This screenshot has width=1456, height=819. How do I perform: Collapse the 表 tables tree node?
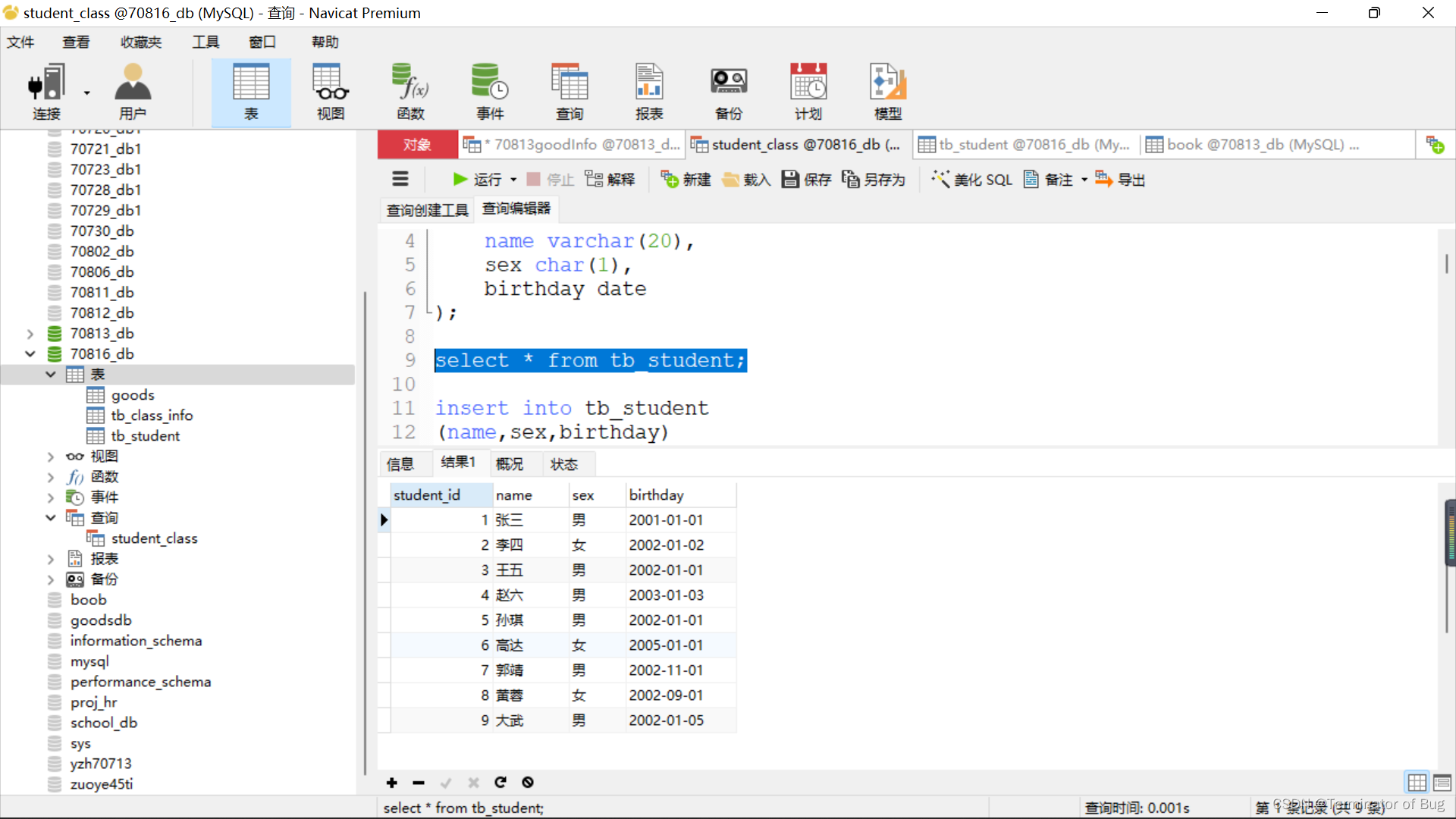click(x=51, y=375)
